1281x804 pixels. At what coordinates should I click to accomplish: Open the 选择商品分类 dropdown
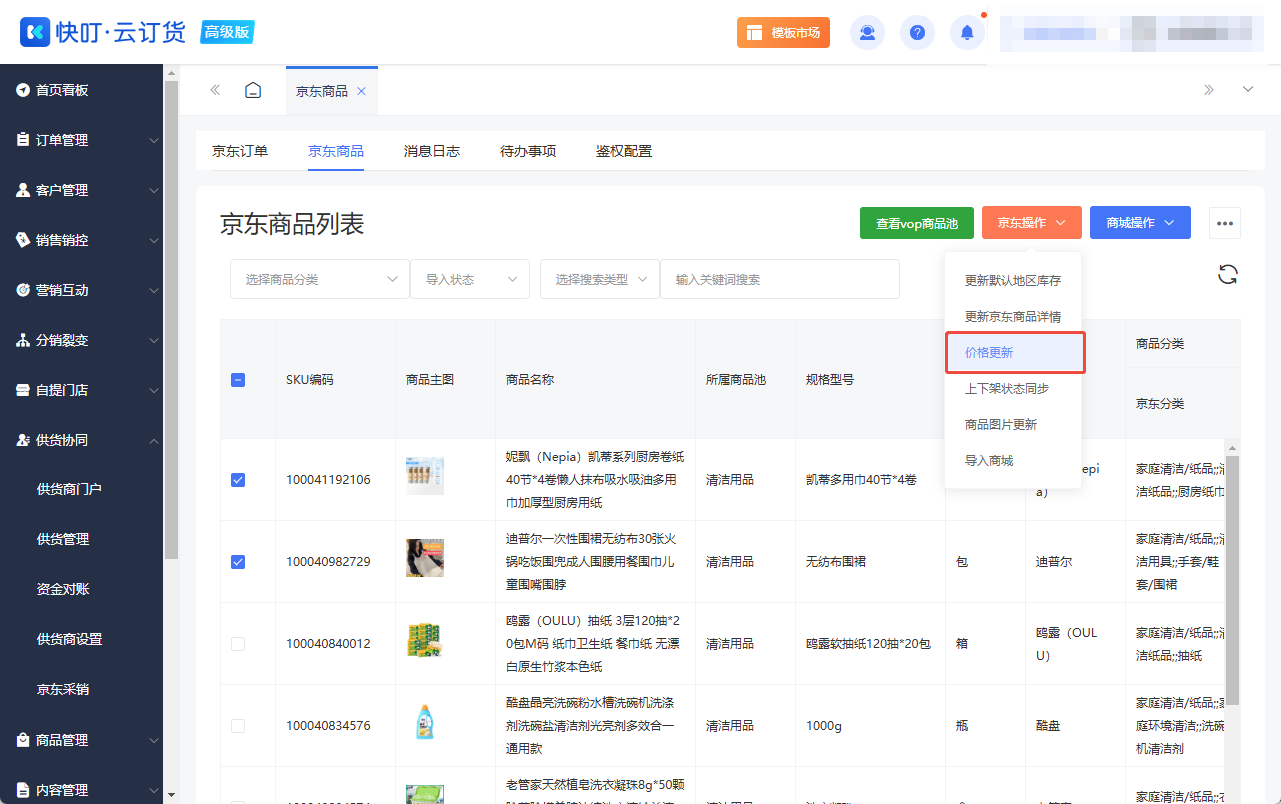(x=320, y=279)
